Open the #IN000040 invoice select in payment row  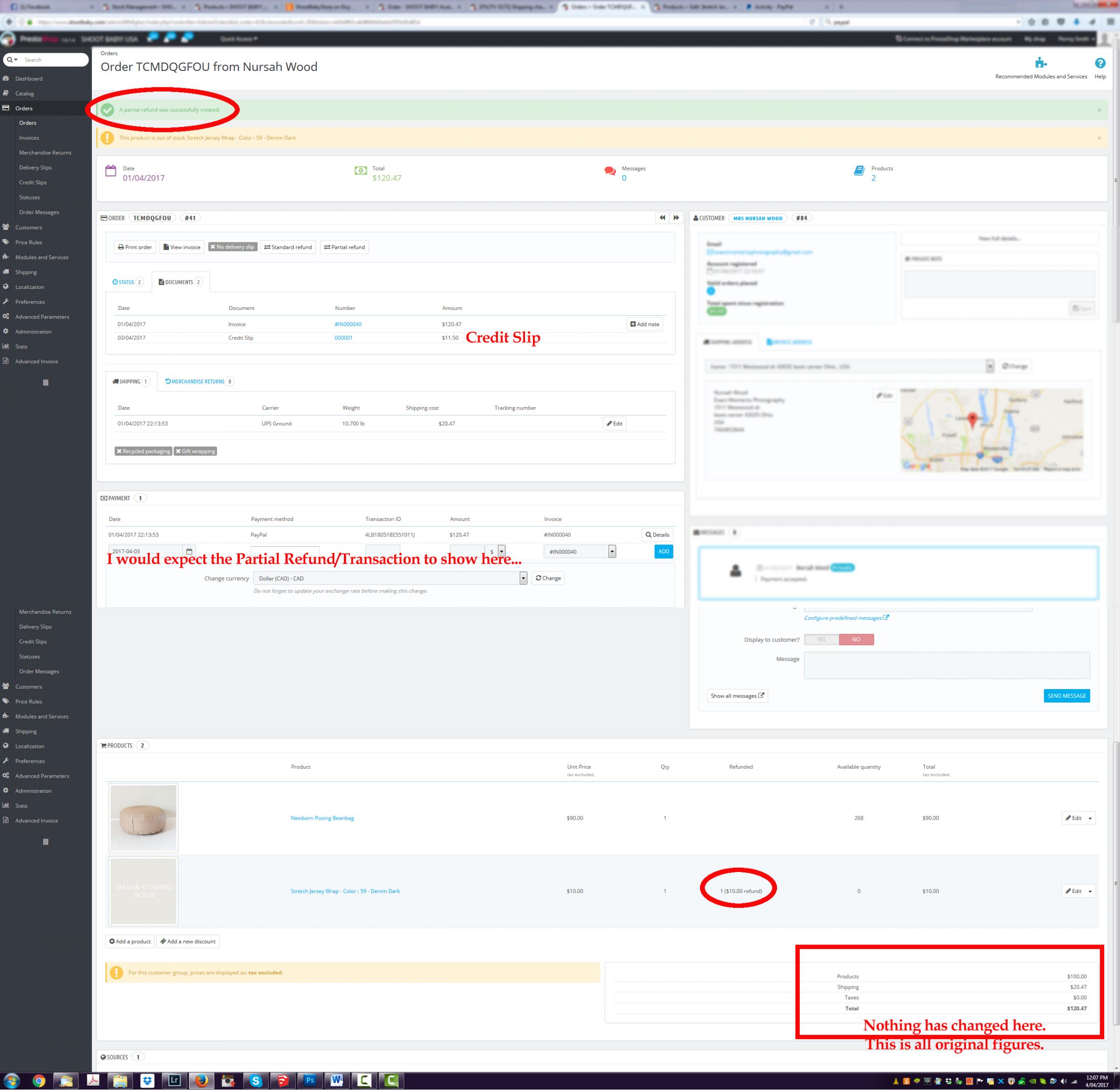580,551
